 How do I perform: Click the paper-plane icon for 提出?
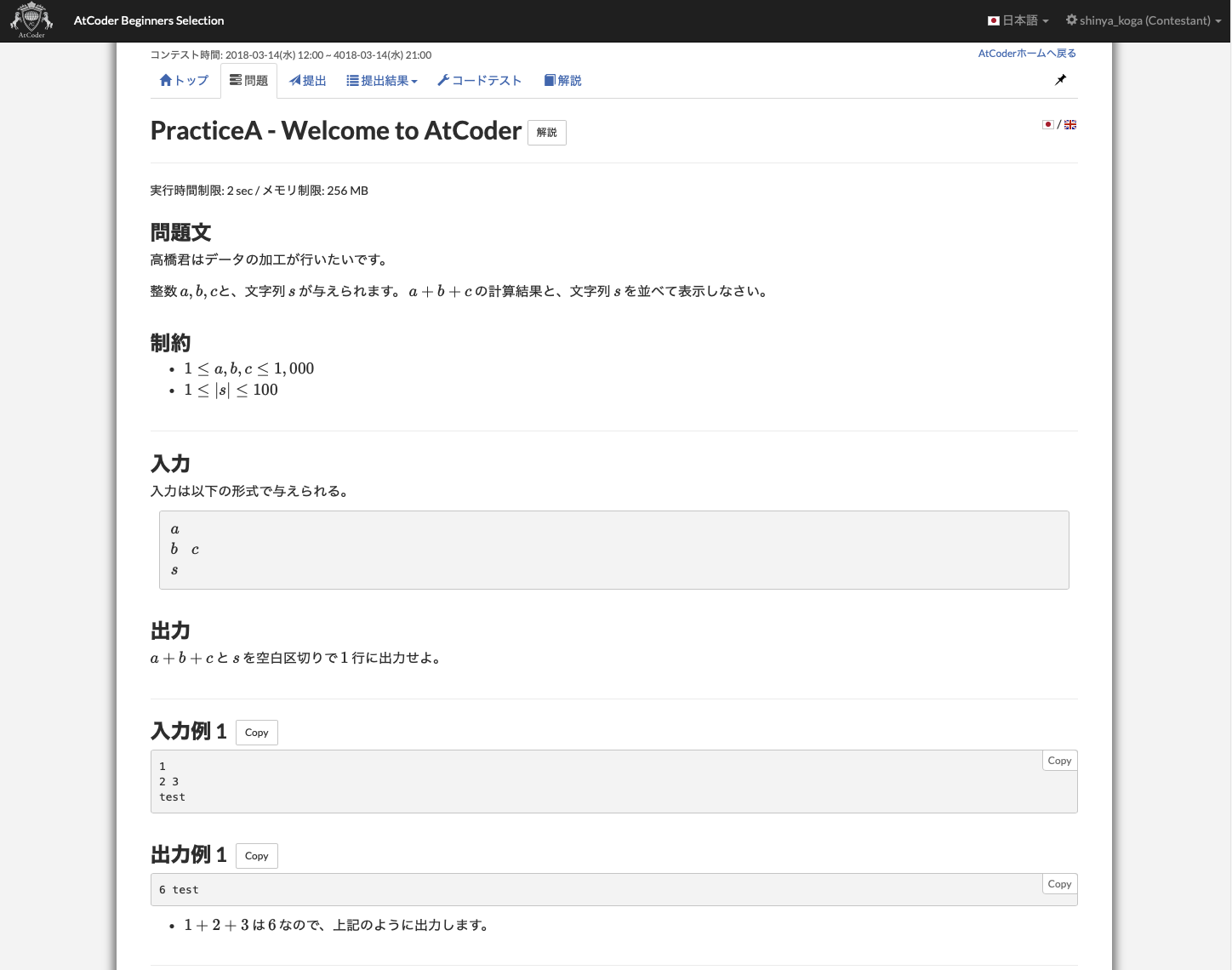coord(296,79)
